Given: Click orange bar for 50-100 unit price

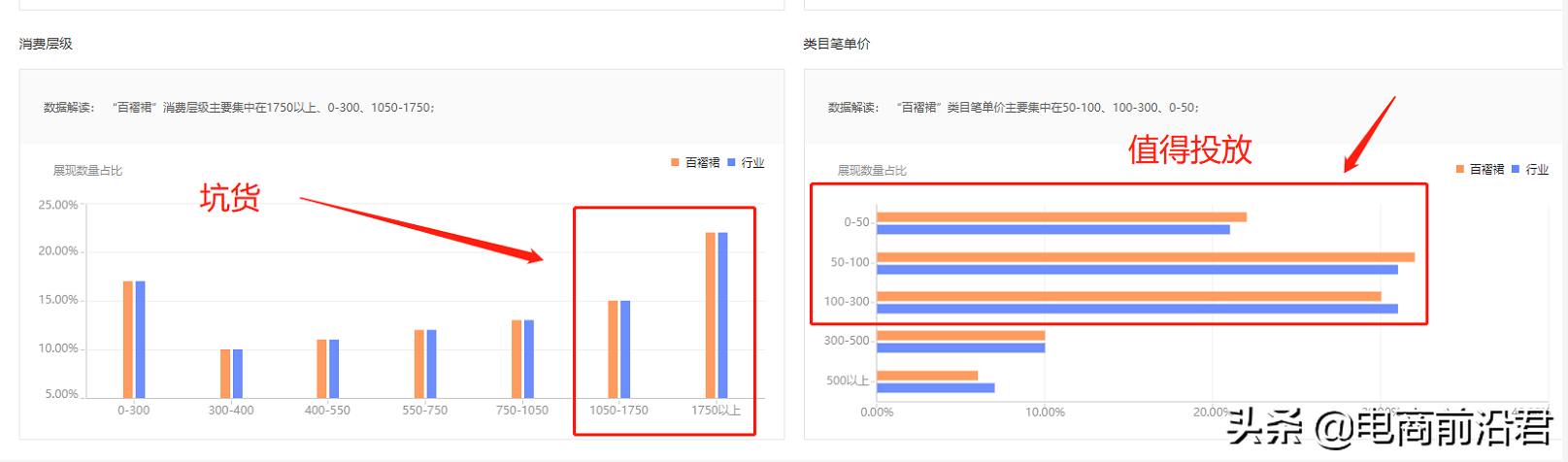Looking at the screenshot, I should pos(1146,257).
